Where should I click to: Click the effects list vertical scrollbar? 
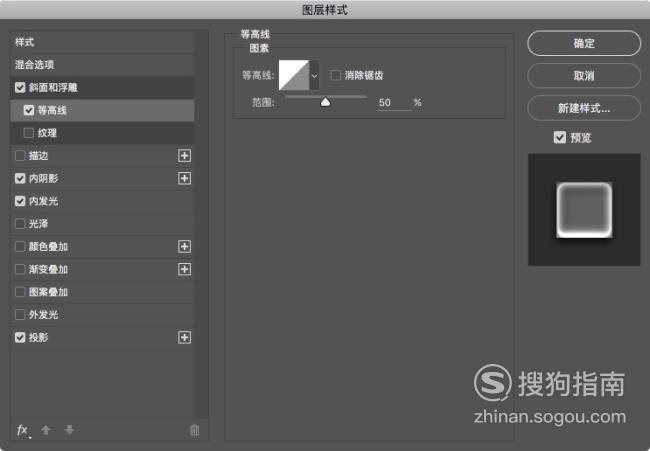point(202,224)
